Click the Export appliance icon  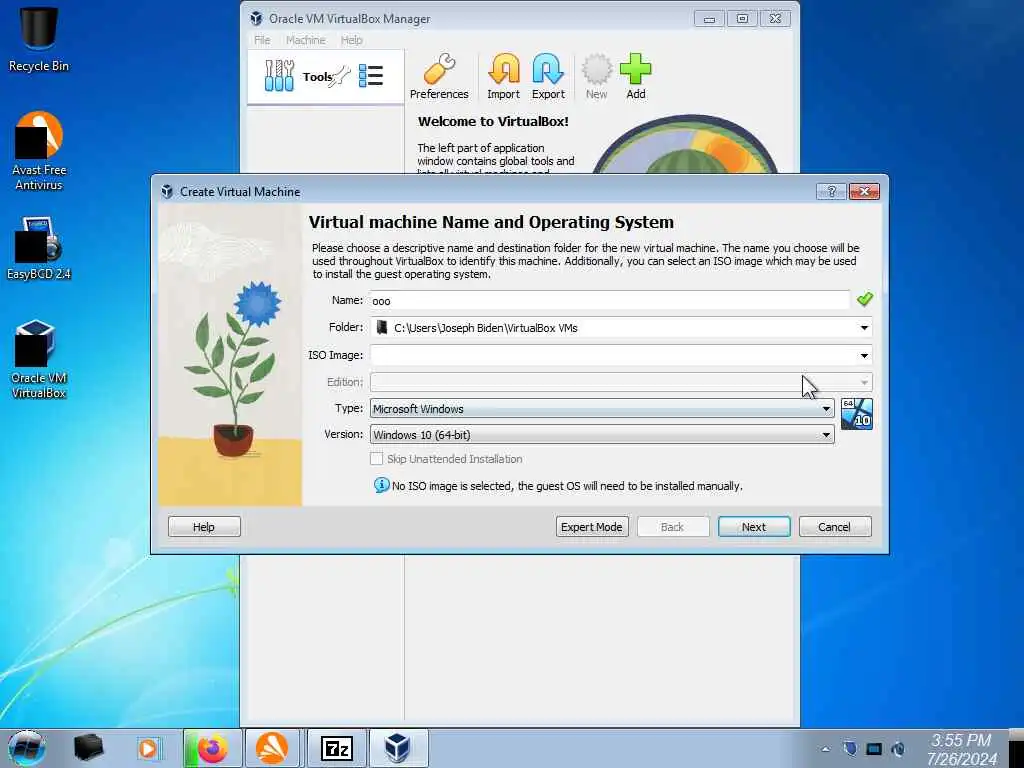[x=548, y=76]
